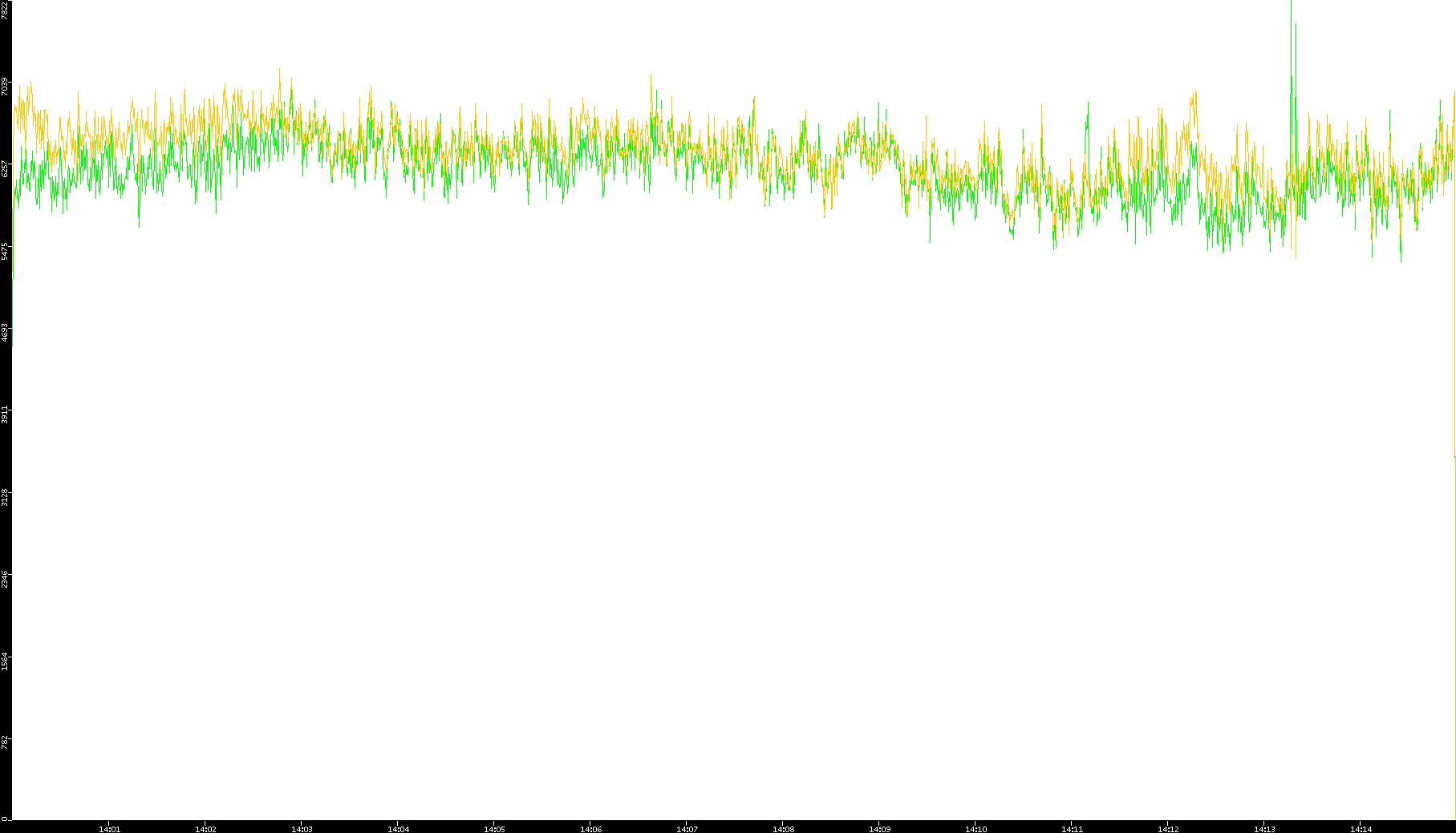Click the 14:05 time axis label

(494, 829)
